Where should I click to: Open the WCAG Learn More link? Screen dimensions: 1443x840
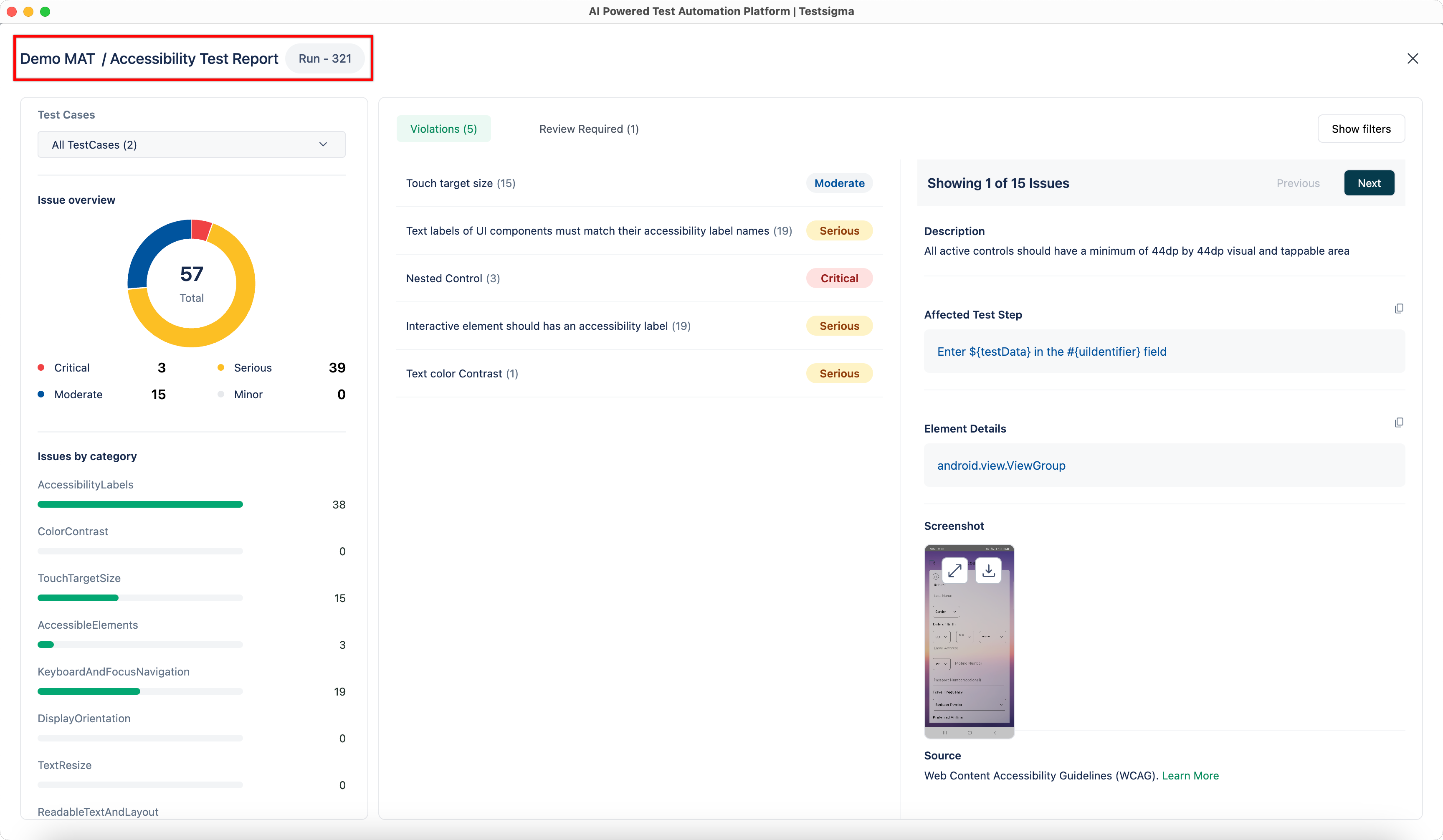1190,776
